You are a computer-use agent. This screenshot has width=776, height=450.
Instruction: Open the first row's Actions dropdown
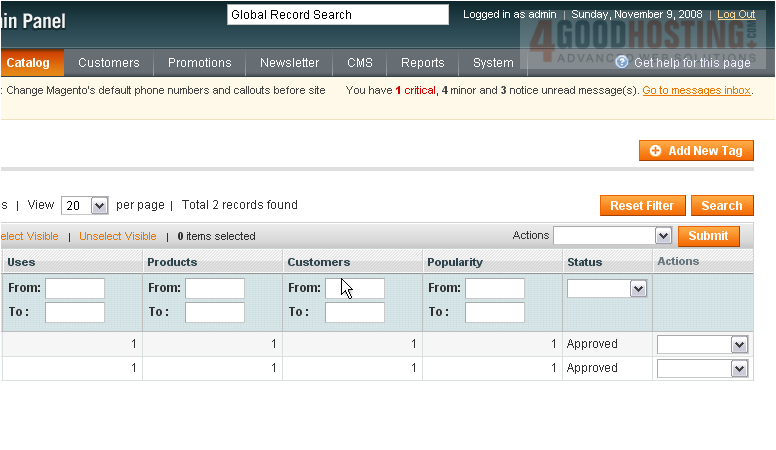[702, 344]
